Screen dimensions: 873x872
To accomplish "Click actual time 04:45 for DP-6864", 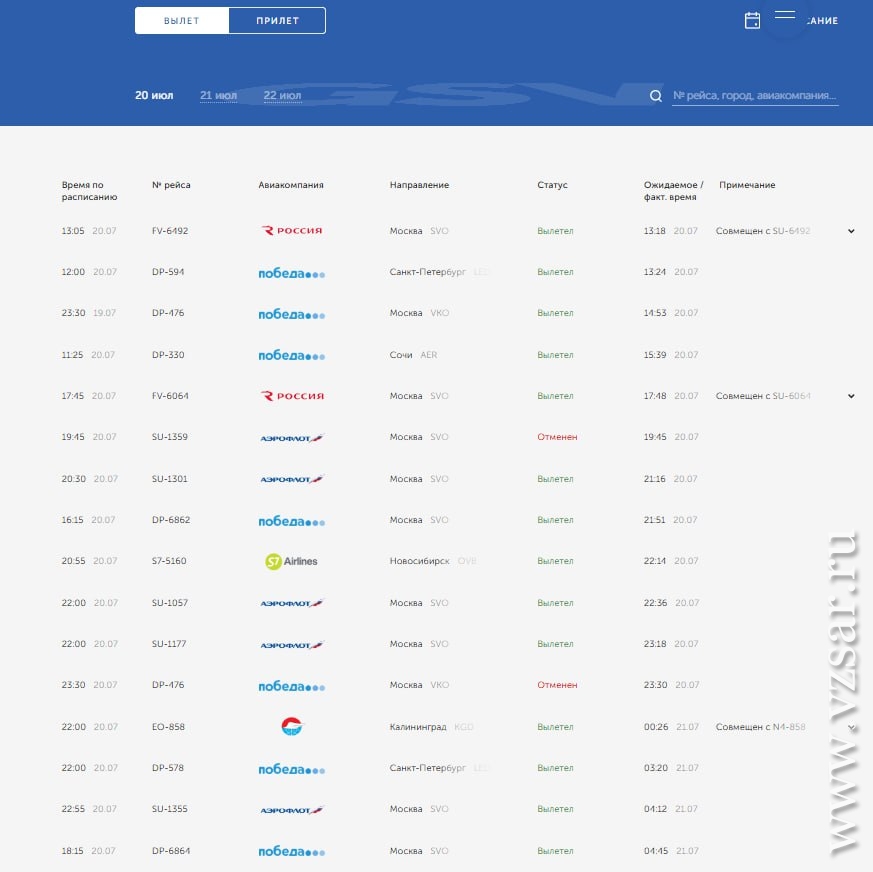I will coord(655,851).
